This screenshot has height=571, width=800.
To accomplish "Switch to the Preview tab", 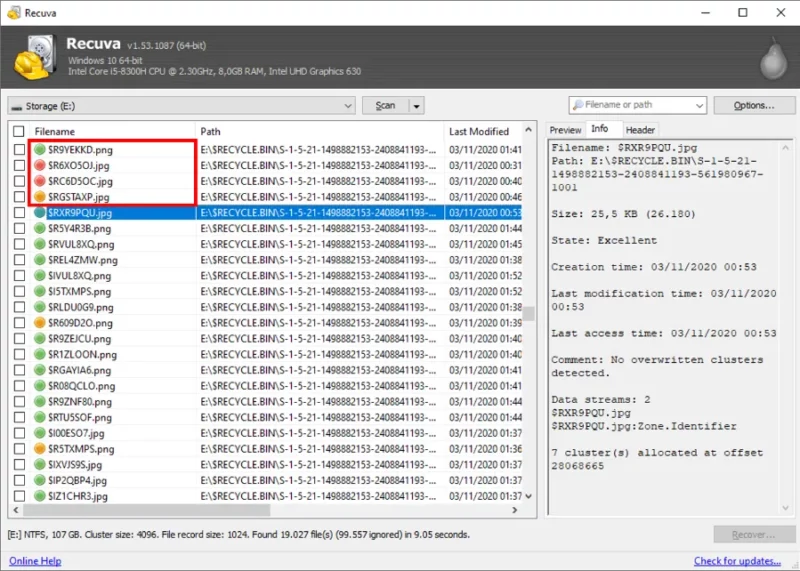I will coord(565,130).
